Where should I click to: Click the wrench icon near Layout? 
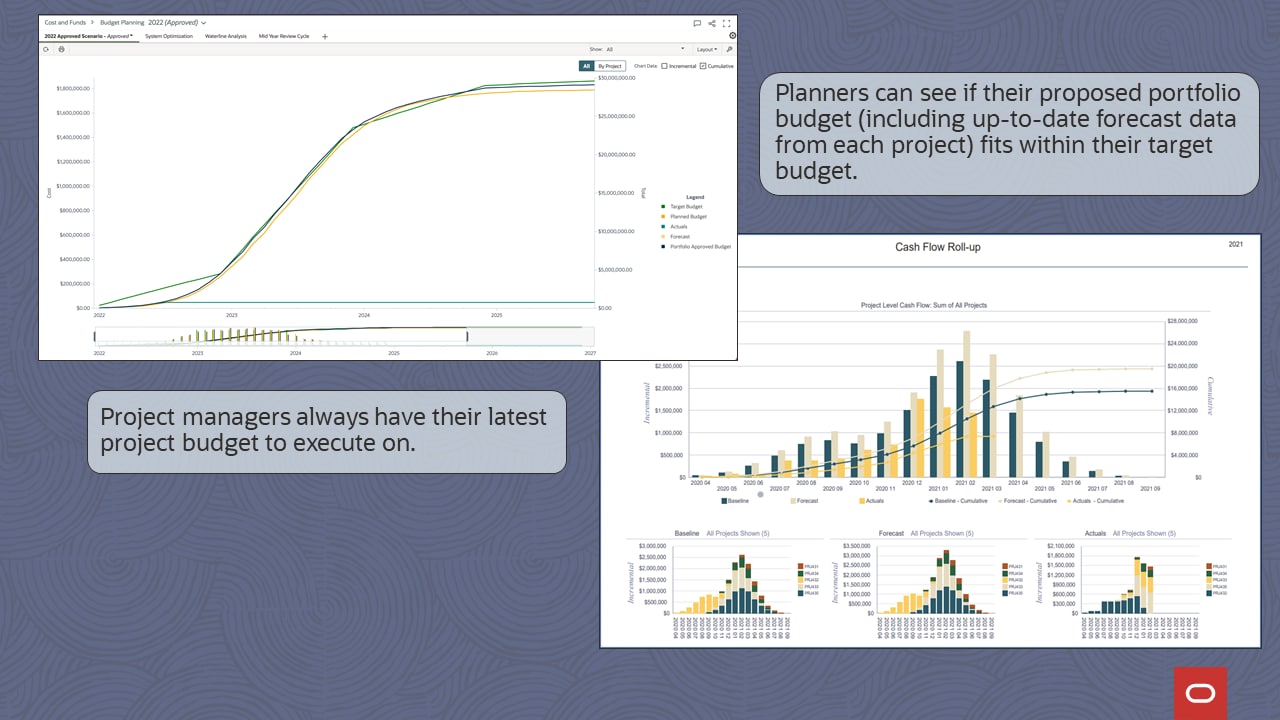click(x=730, y=49)
